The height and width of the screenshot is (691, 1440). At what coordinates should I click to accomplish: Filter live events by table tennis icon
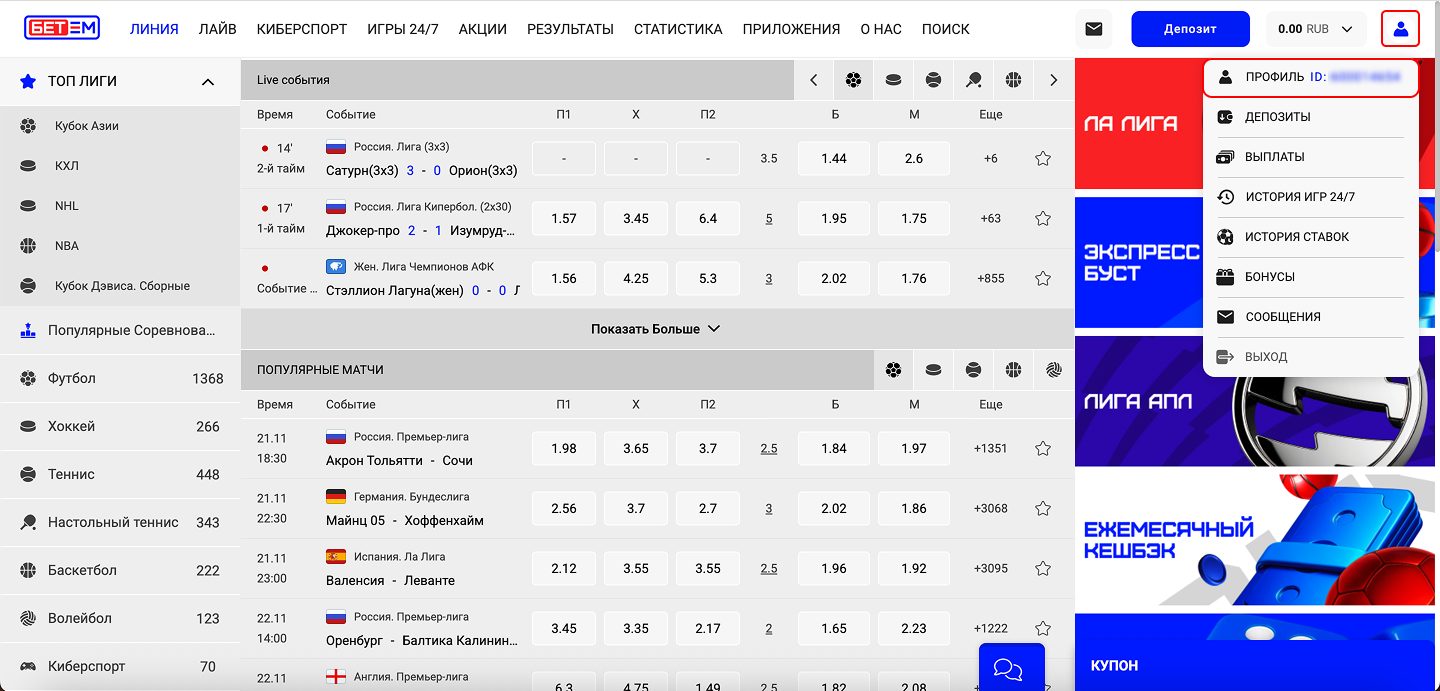pyautogui.click(x=973, y=80)
